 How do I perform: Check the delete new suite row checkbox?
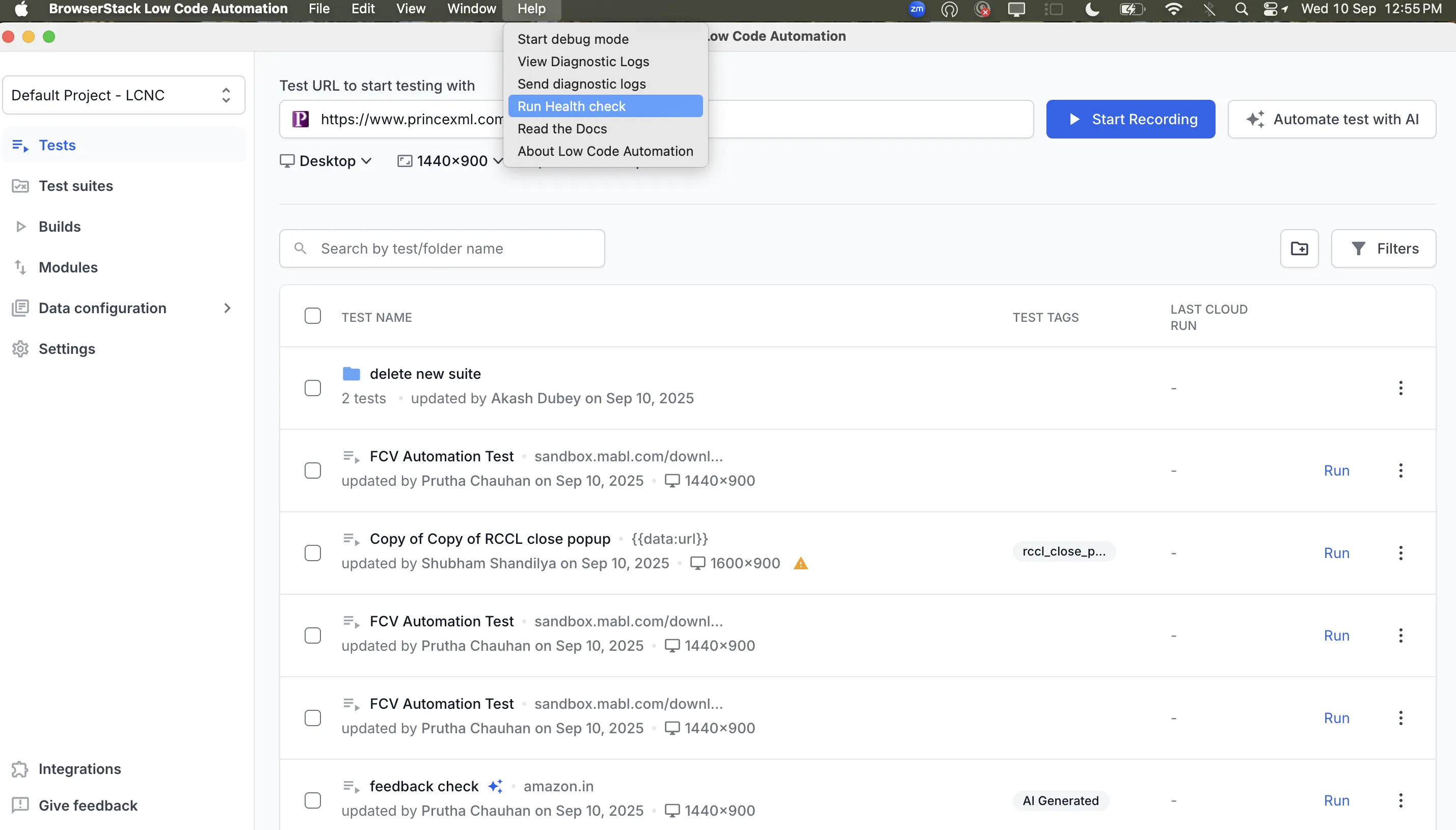pyautogui.click(x=312, y=388)
